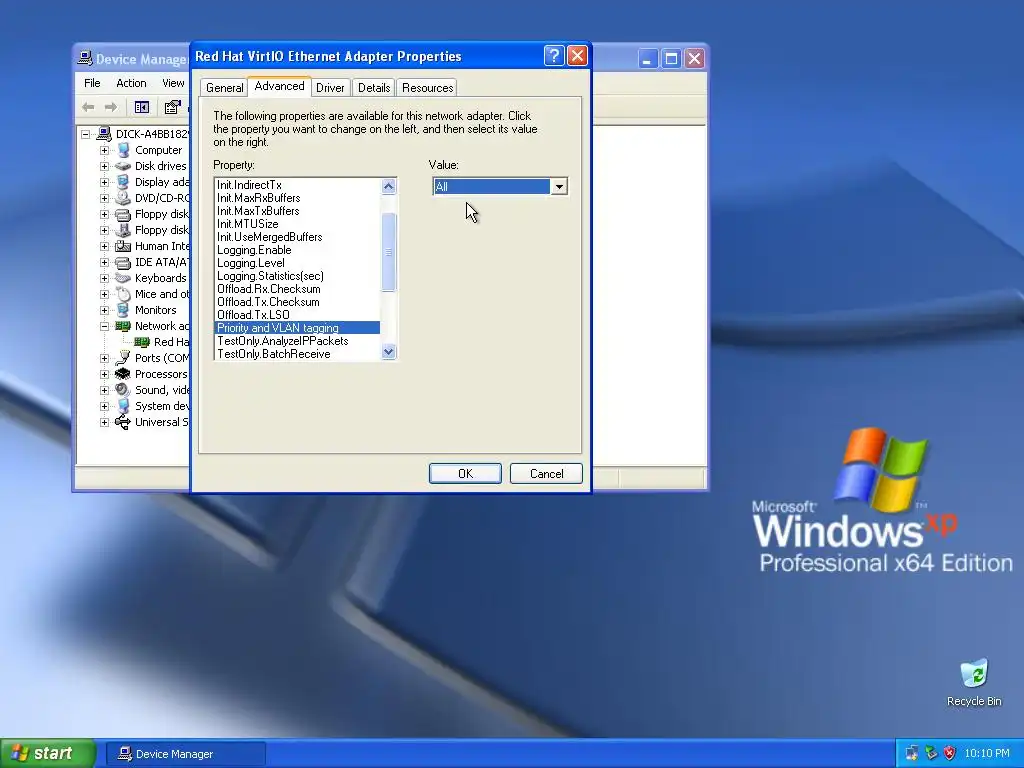Open the View menu in Device Manager
The image size is (1024, 768).
(172, 83)
